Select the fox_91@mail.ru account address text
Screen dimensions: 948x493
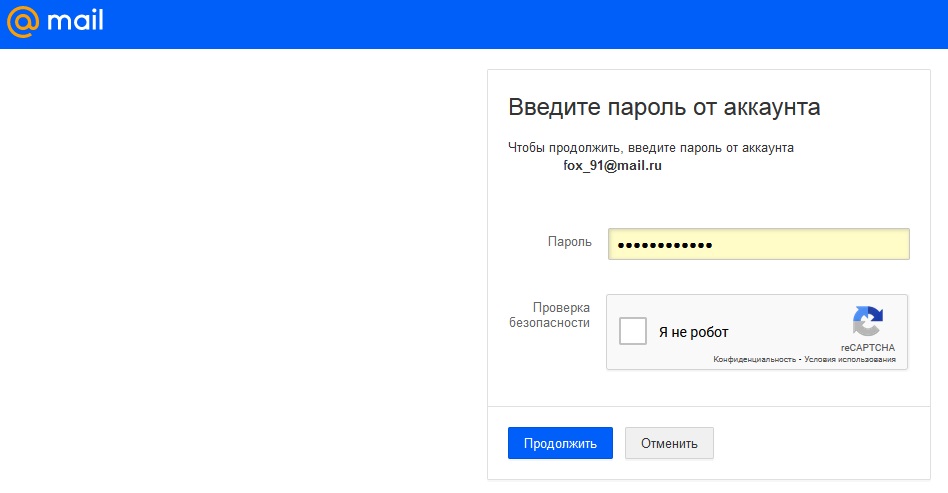click(x=612, y=165)
